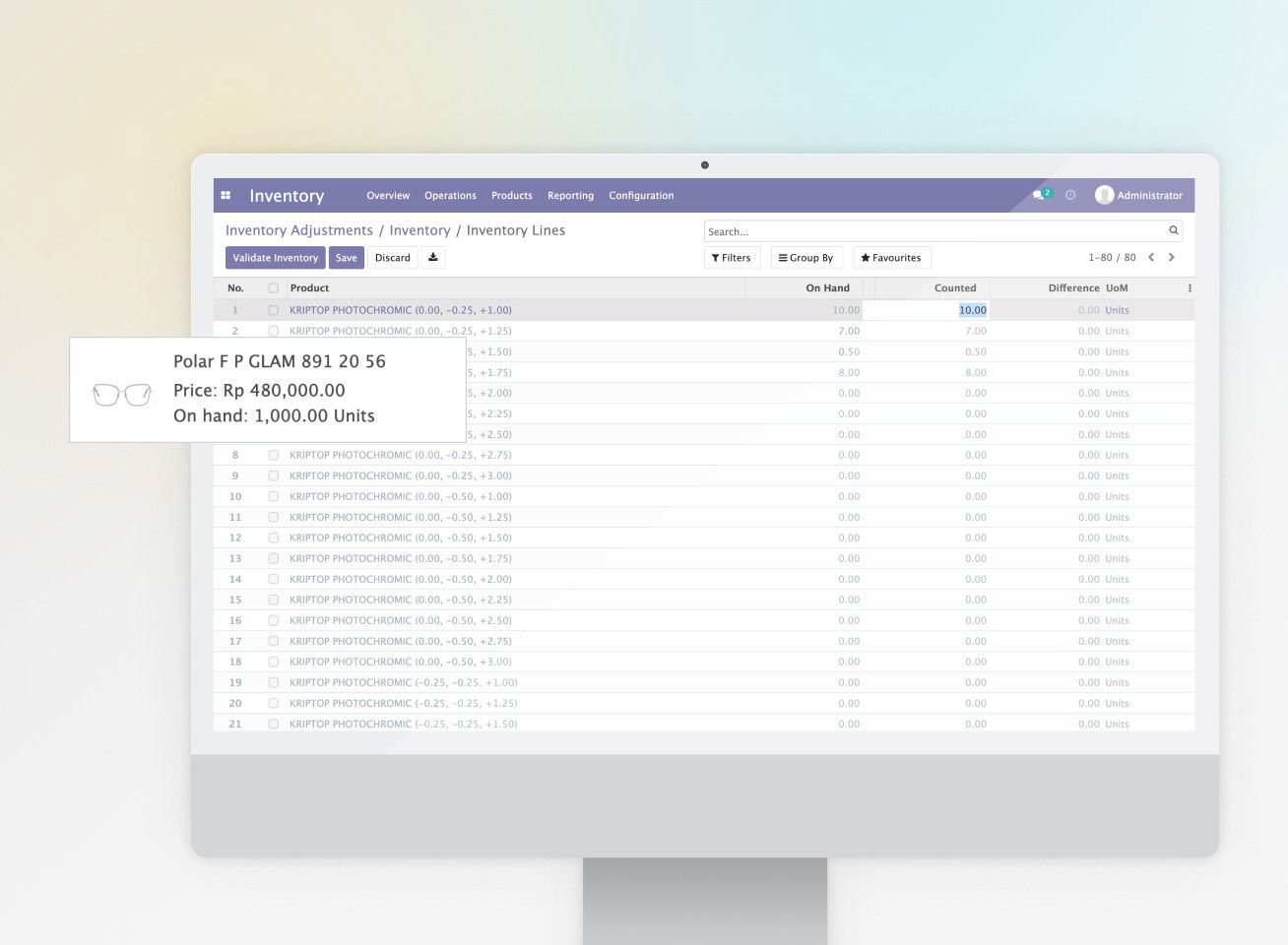Open the Overview menu

(x=388, y=195)
